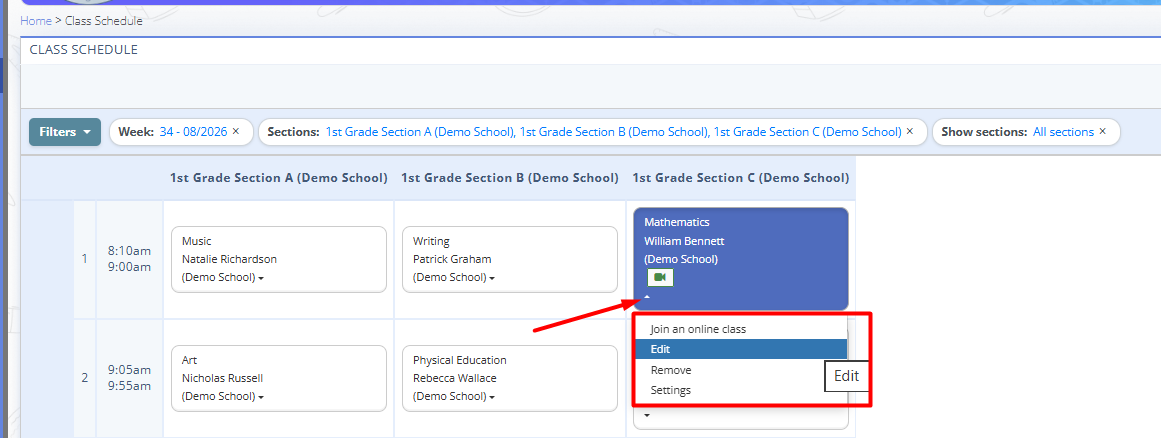Expand the Section C period 2 caret
Viewport: 1161px width, 438px height.
(647, 415)
